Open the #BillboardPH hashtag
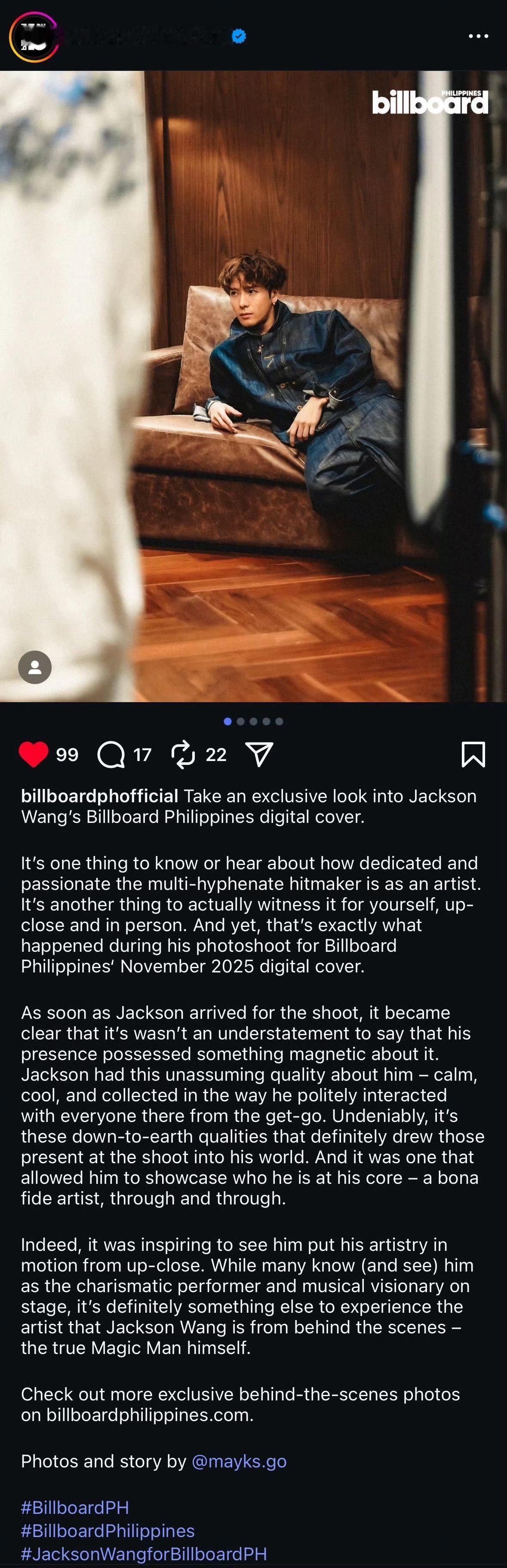507x1568 pixels. 75,1507
